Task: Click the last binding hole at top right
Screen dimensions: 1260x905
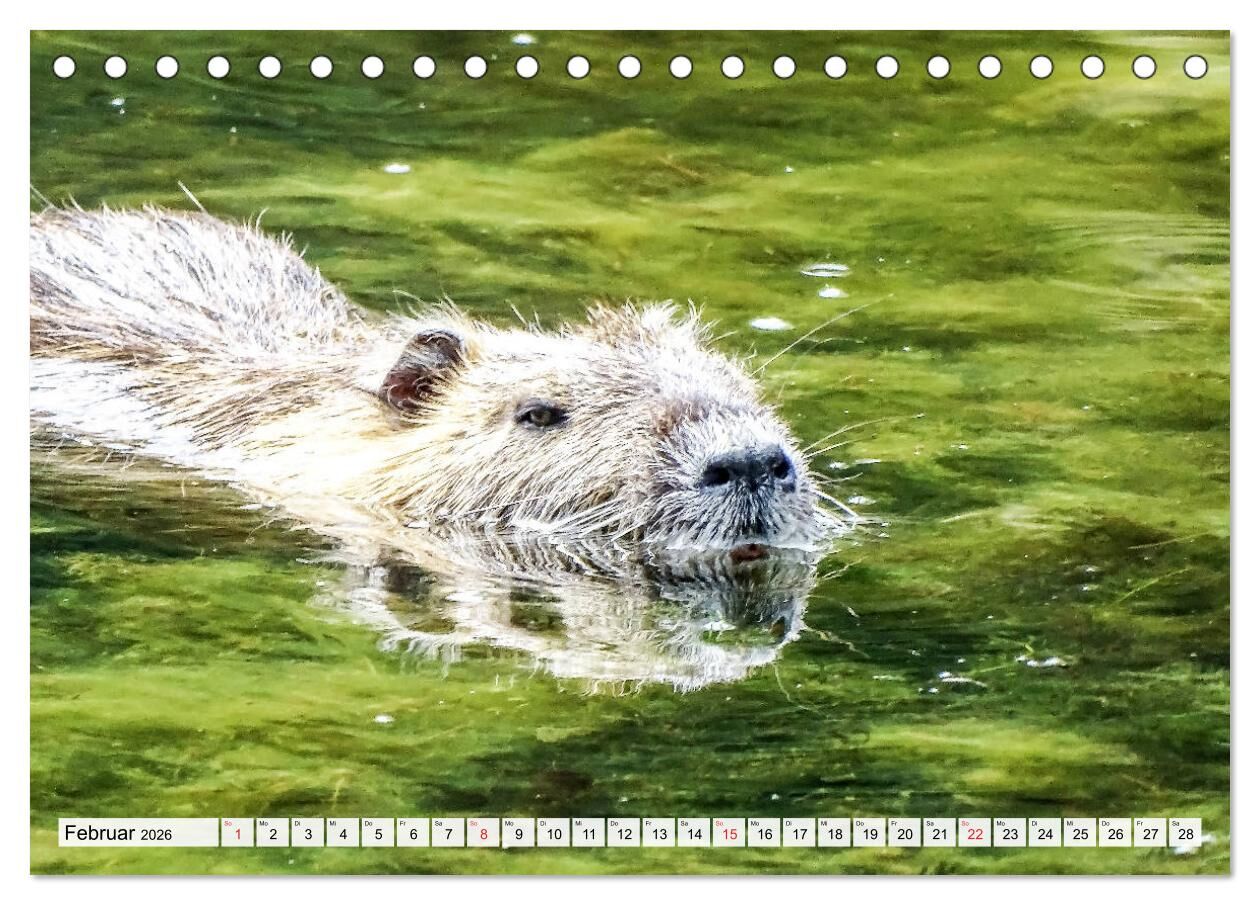Action: pyautogui.click(x=1195, y=67)
